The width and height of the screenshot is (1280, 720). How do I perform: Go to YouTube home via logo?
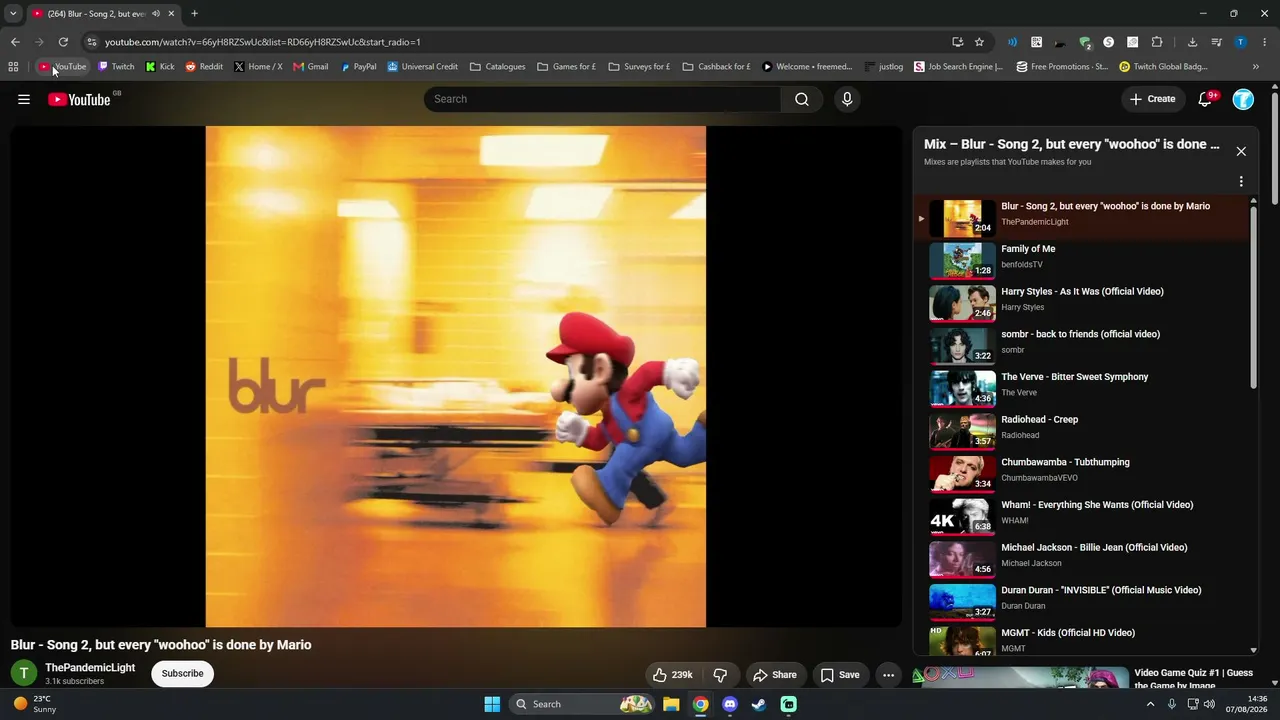pos(79,99)
